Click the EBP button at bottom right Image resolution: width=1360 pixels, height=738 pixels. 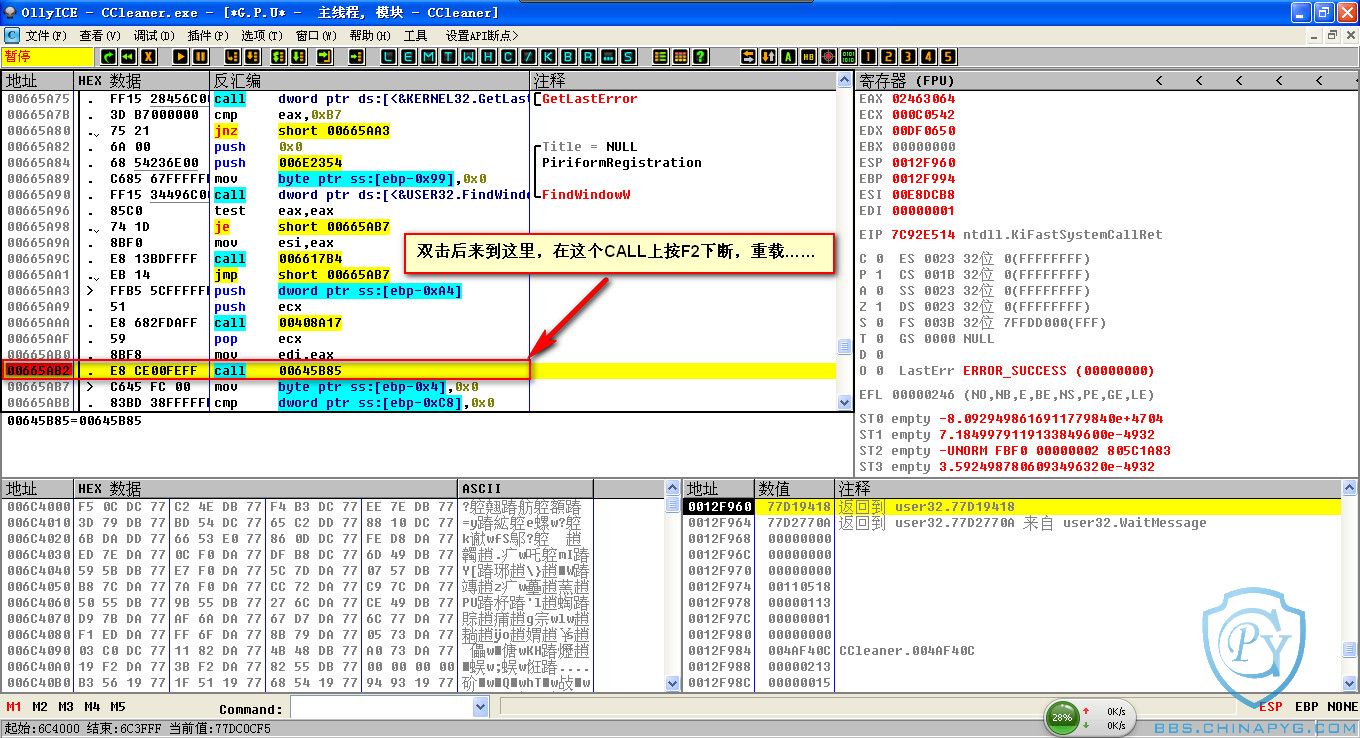1307,707
